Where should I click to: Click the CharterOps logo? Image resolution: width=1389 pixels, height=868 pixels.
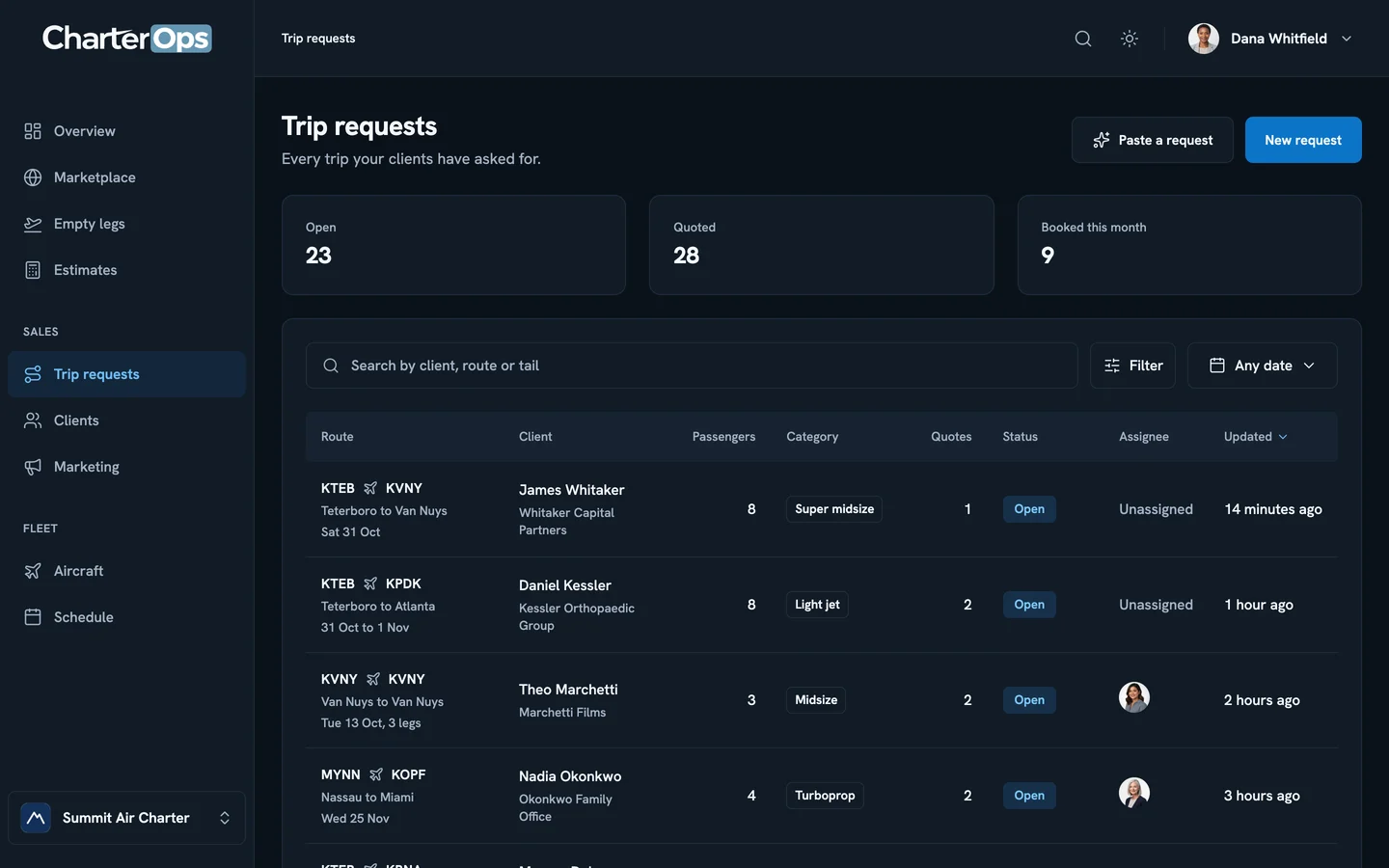126,38
